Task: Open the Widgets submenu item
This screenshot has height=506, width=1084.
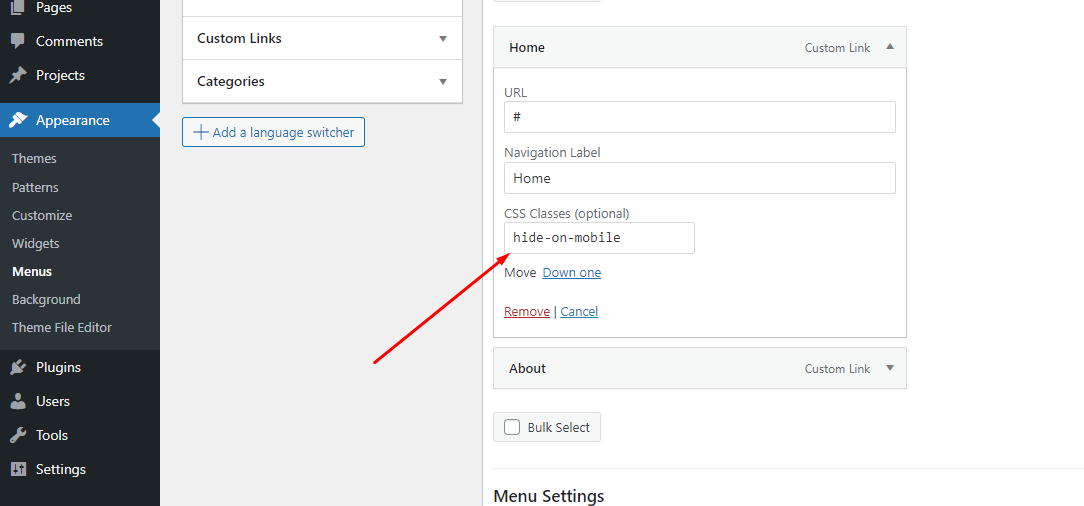Action: (35, 243)
